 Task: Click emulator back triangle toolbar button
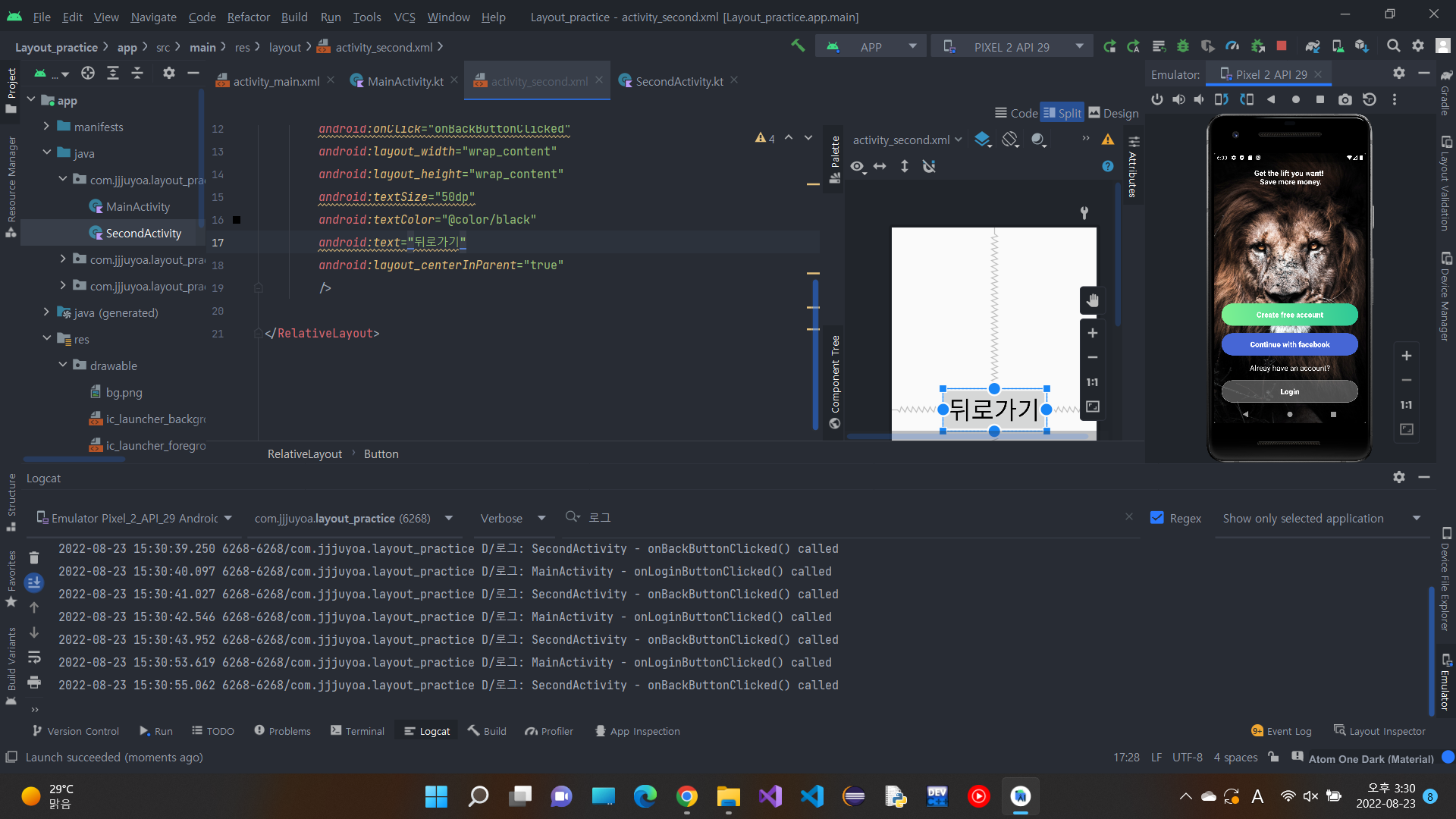click(1271, 99)
